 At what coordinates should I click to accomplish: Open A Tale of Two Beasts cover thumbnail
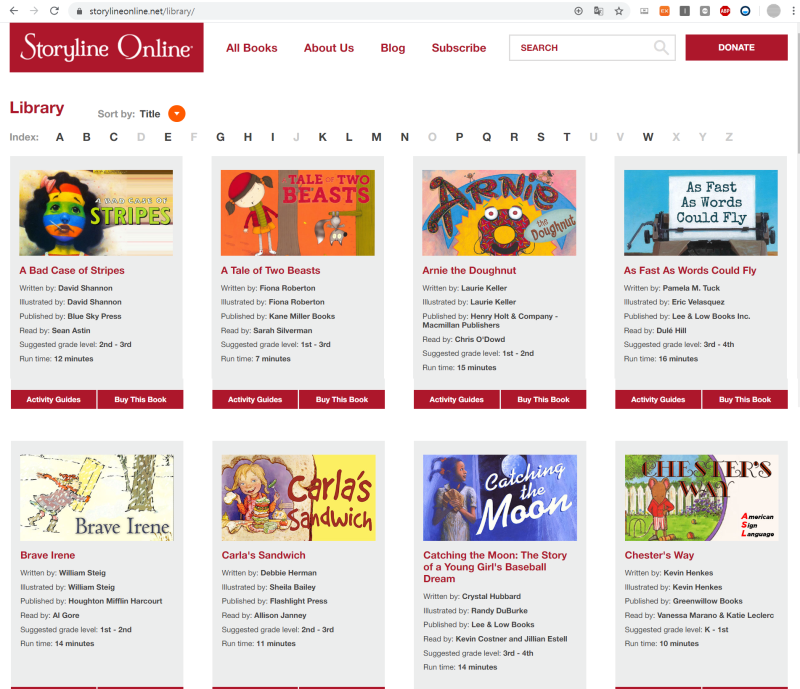tap(297, 213)
